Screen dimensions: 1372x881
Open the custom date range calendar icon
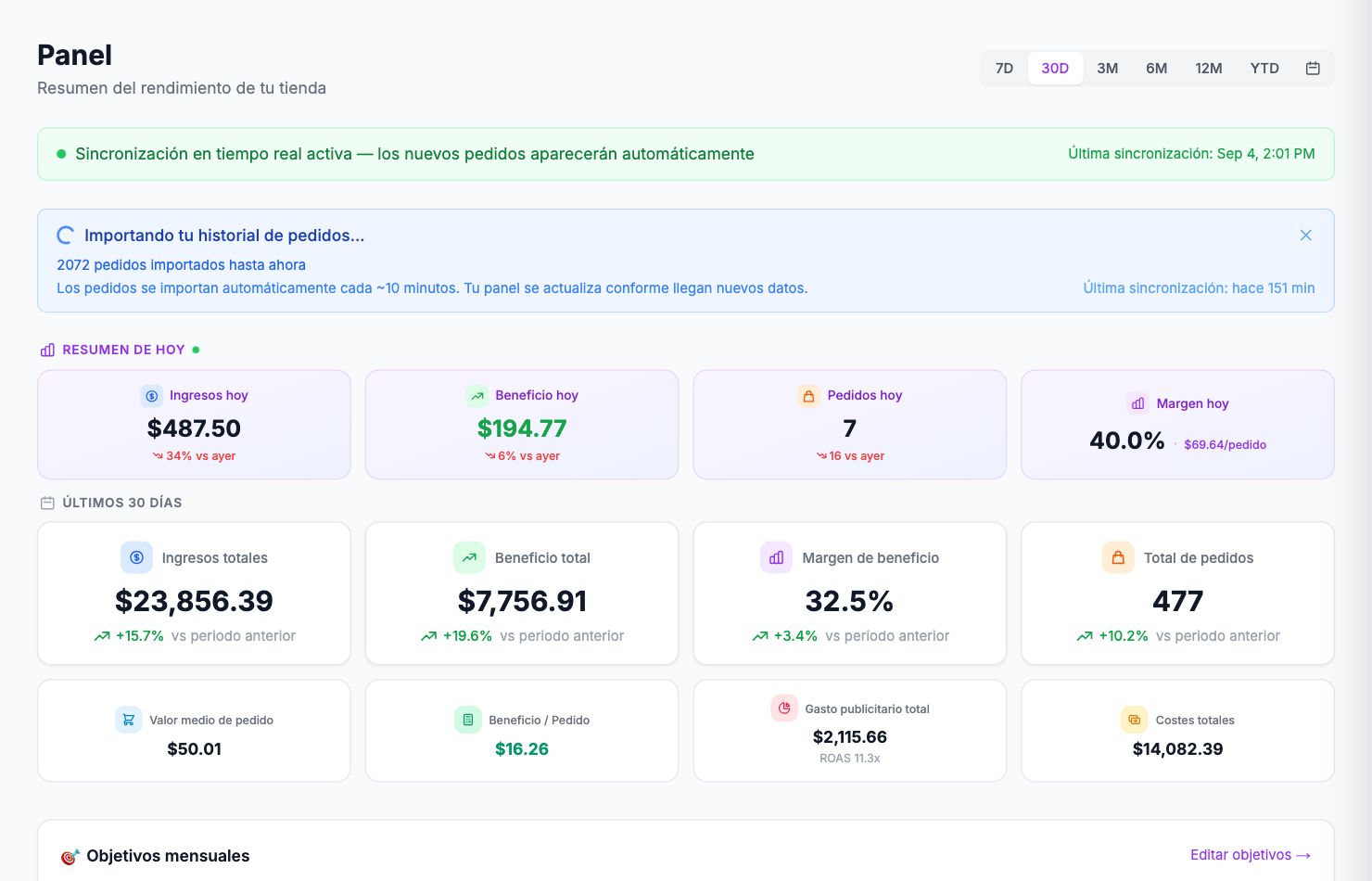pyautogui.click(x=1313, y=68)
